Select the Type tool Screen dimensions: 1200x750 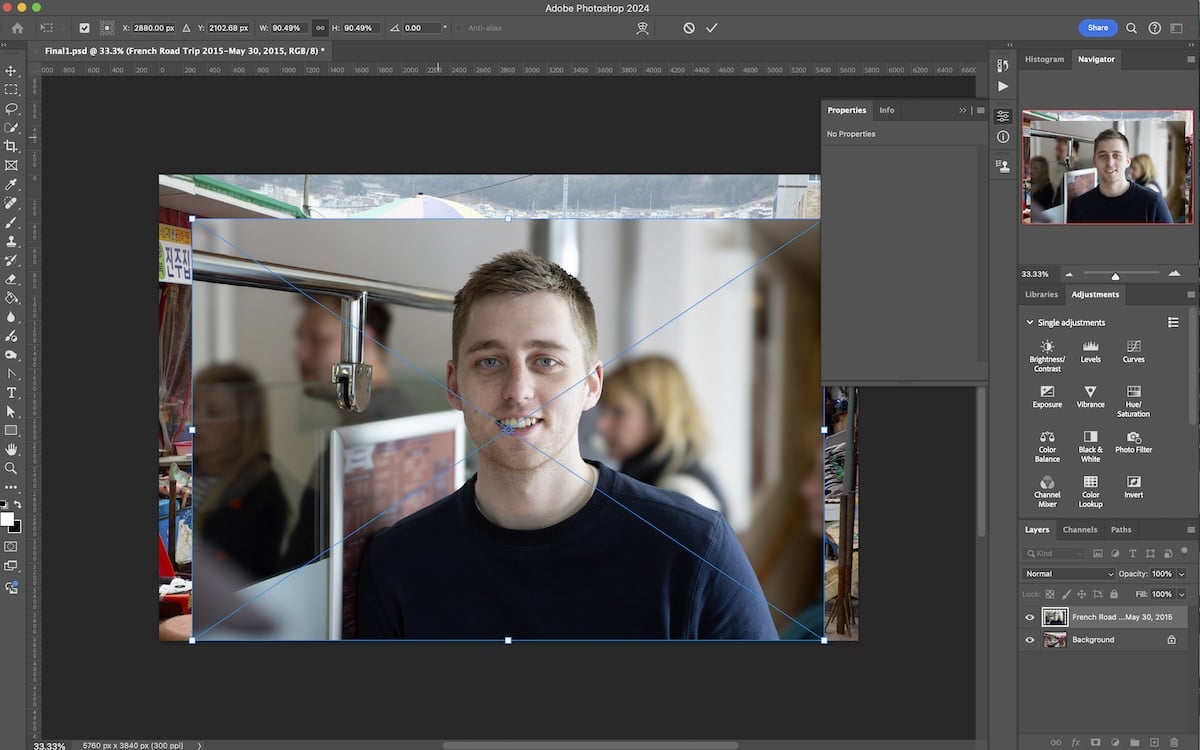pos(13,390)
